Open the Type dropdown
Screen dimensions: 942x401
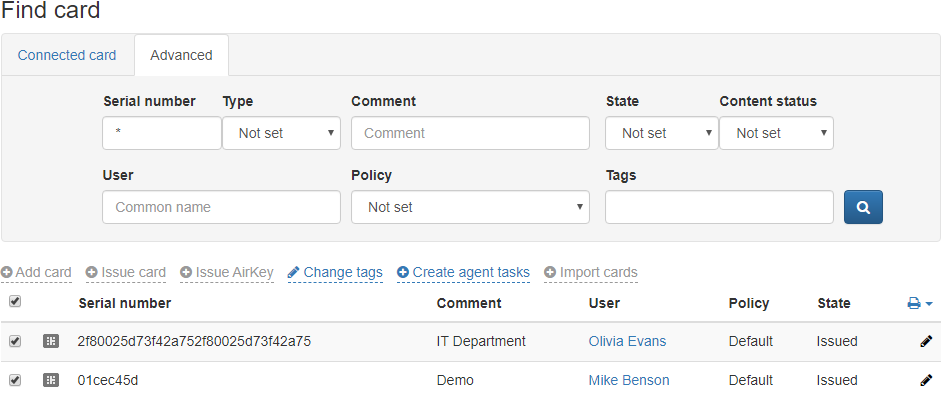(x=281, y=133)
